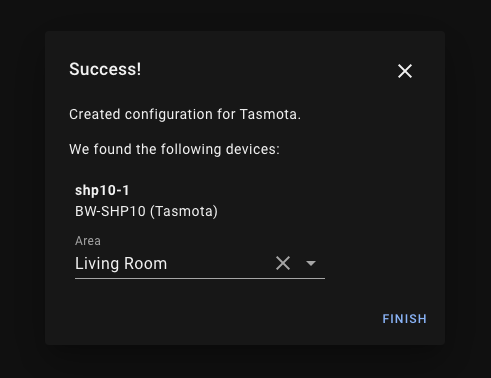The width and height of the screenshot is (491, 378).
Task: Click the We found the following devices text
Action: (174, 149)
